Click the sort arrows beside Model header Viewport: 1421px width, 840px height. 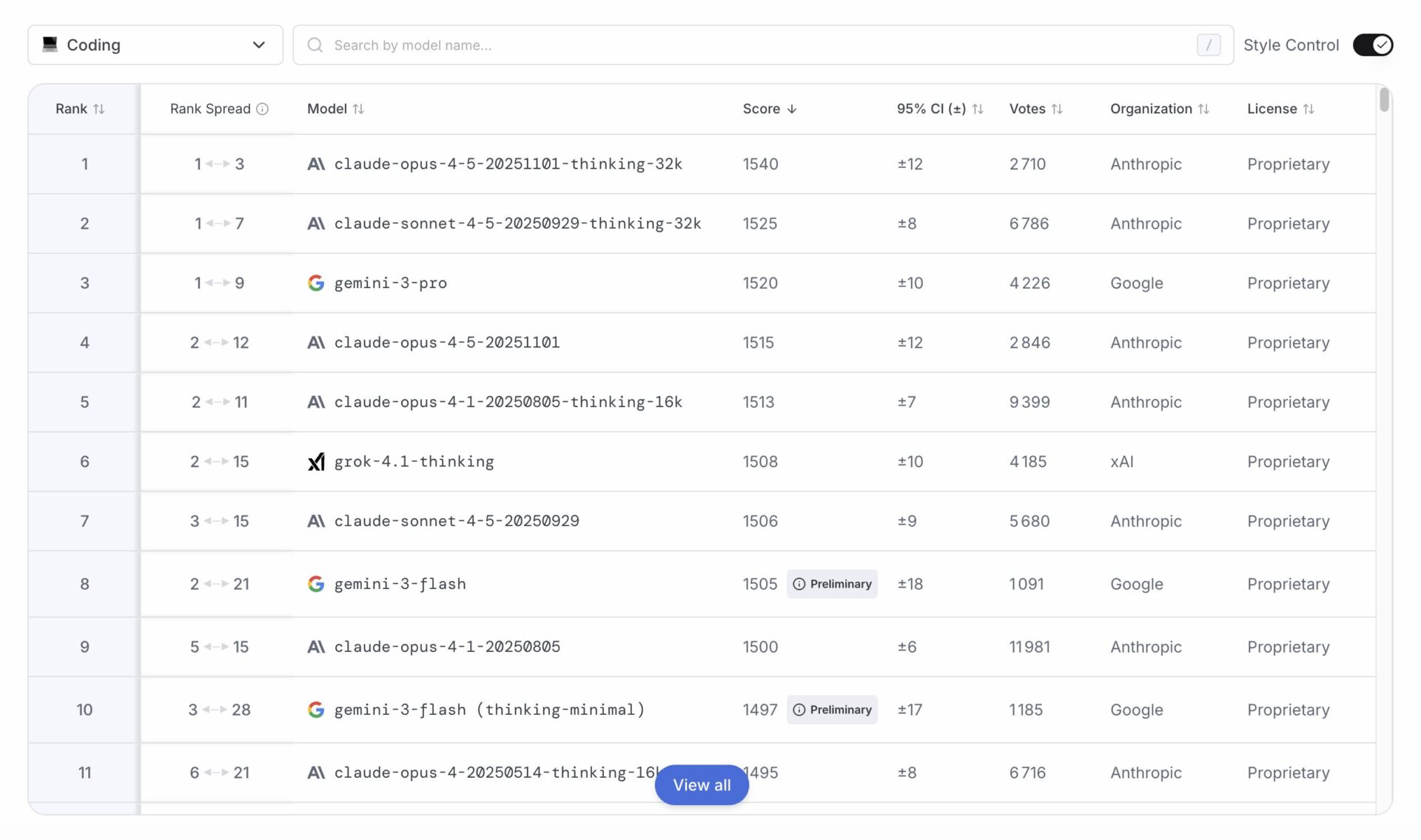click(x=358, y=109)
